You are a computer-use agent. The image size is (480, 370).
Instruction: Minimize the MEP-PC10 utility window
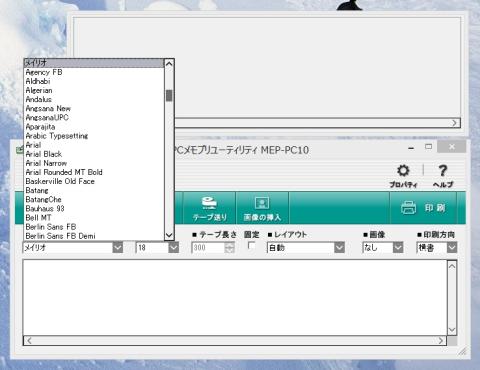point(411,147)
